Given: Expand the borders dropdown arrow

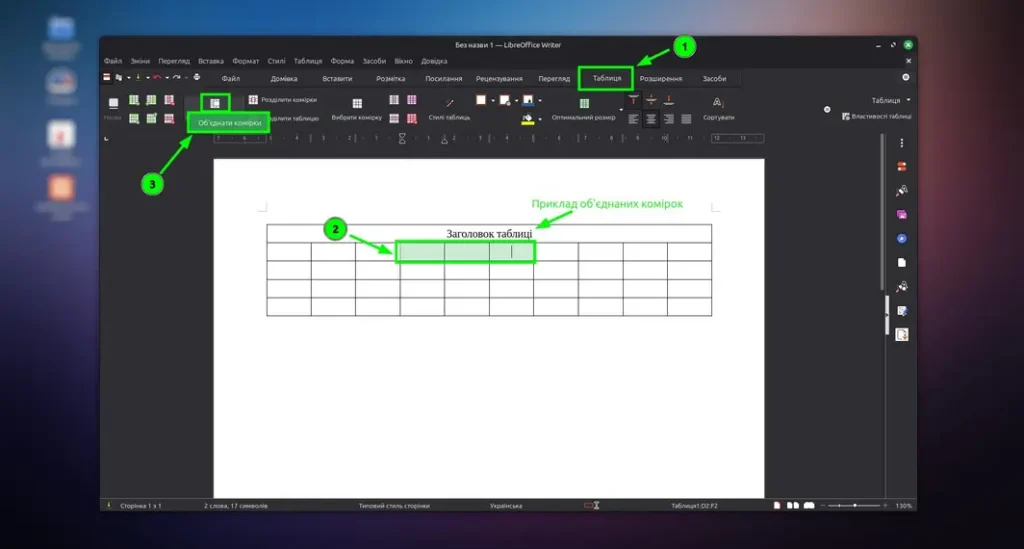Looking at the screenshot, I should pyautogui.click(x=492, y=101).
